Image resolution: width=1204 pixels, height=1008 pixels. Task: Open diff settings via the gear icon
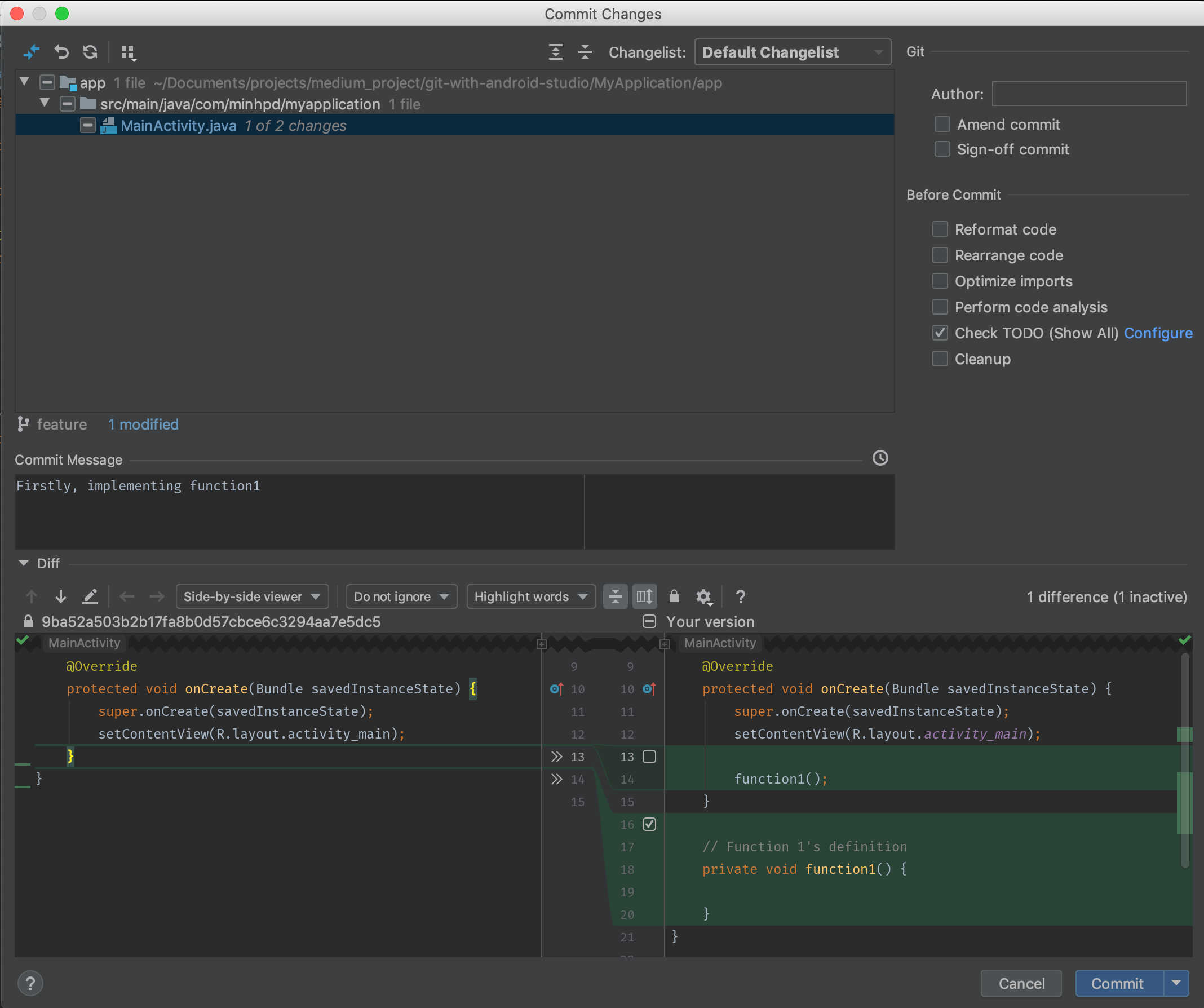pos(703,596)
